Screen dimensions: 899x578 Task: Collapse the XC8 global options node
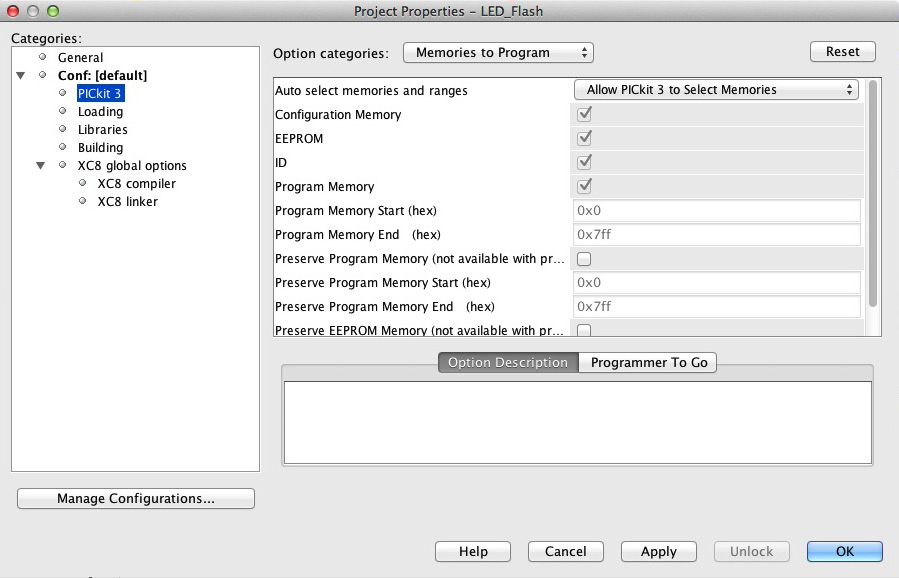point(41,166)
